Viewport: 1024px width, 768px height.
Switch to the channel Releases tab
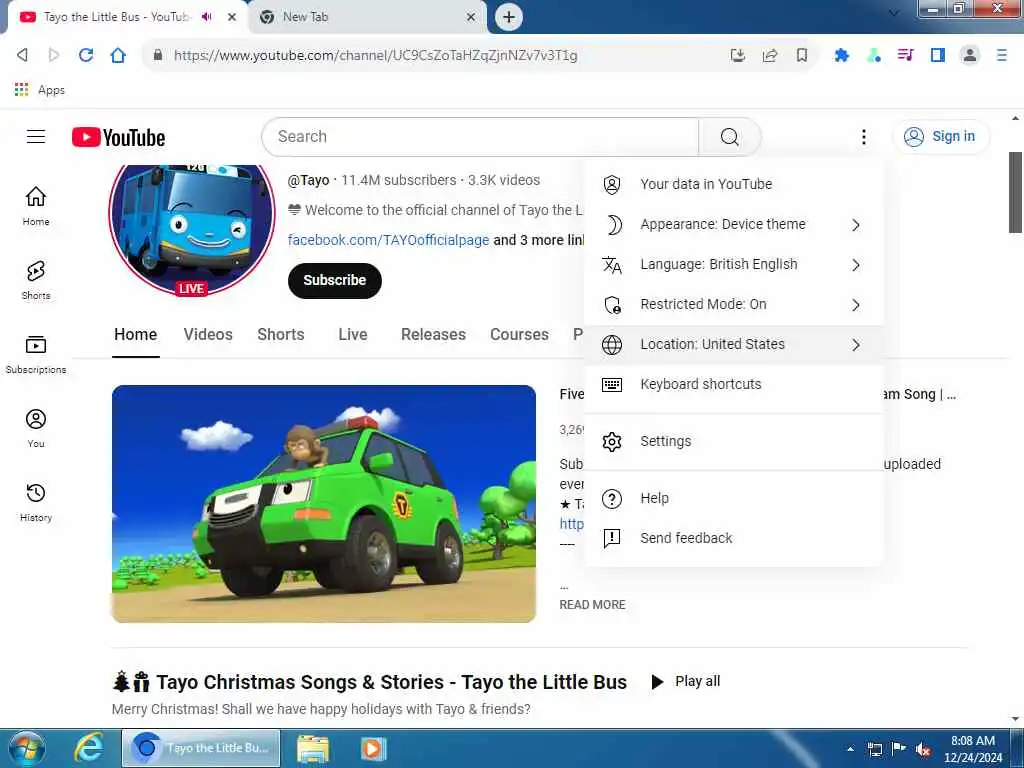(433, 334)
